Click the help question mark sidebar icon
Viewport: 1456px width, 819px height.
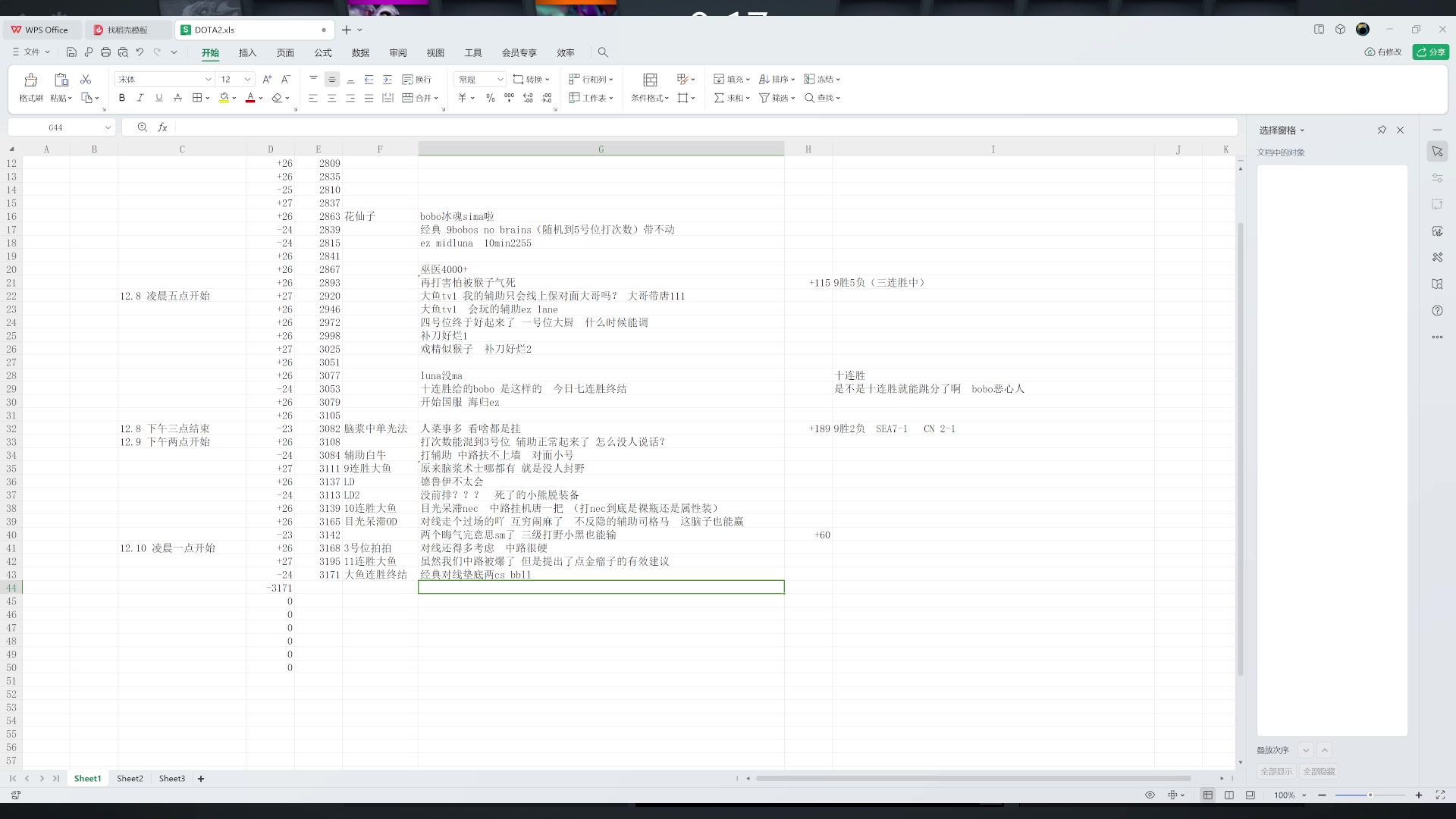pyautogui.click(x=1437, y=310)
